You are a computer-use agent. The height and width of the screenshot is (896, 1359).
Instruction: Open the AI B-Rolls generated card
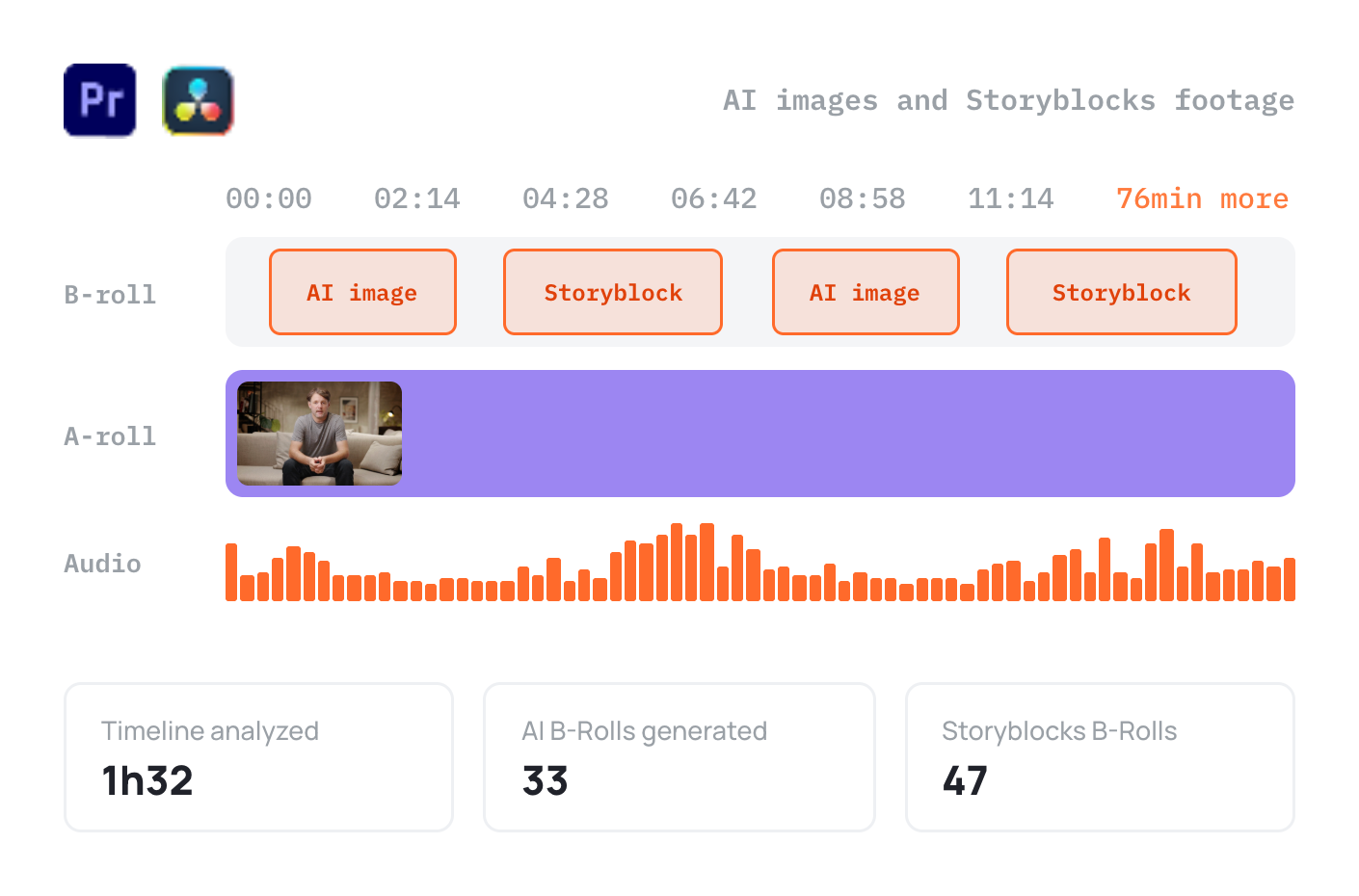click(x=679, y=757)
